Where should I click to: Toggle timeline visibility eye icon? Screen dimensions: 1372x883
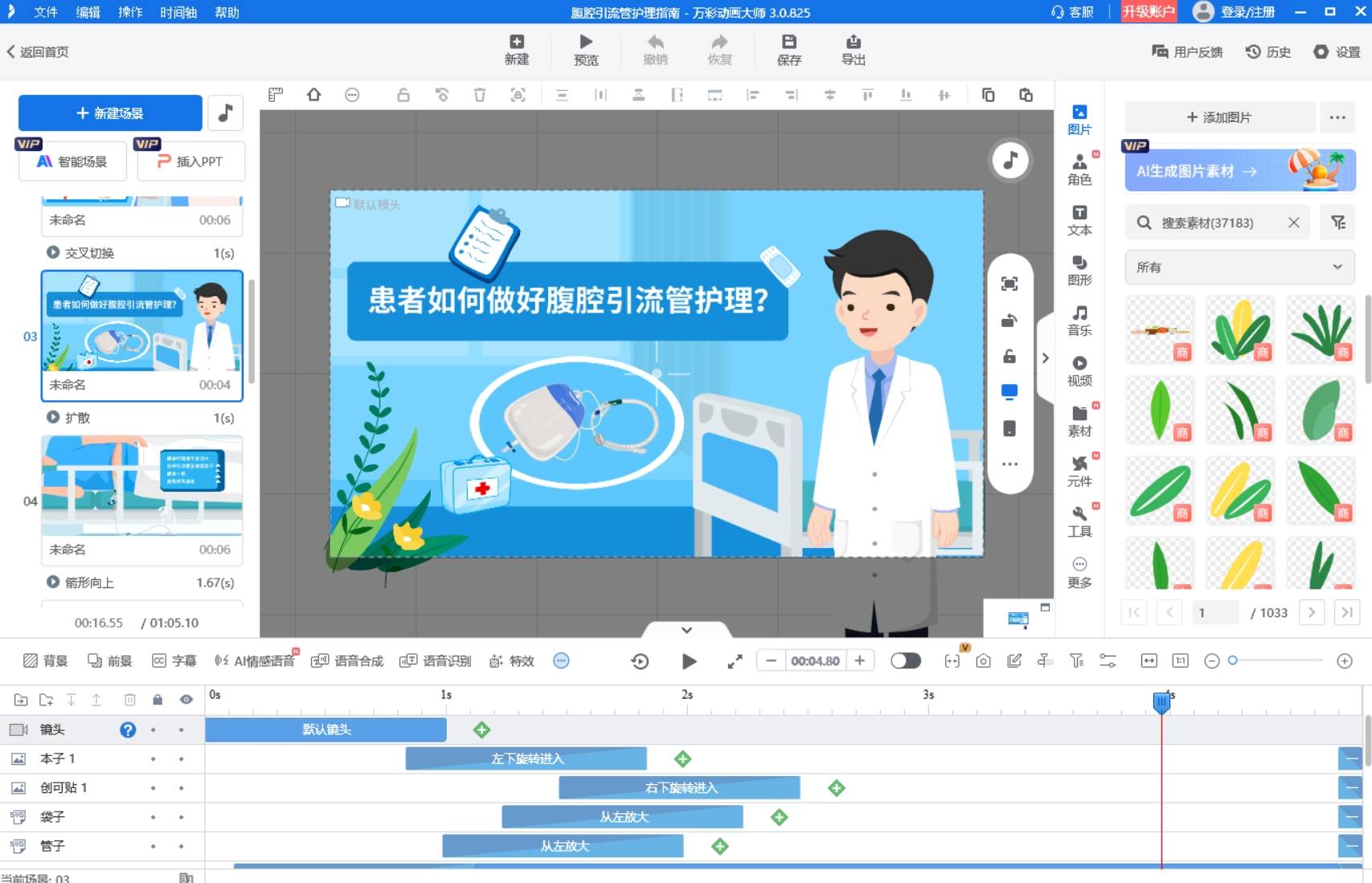(186, 700)
